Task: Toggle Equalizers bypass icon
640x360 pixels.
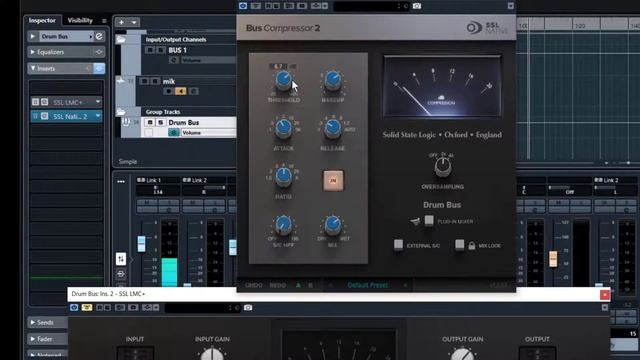Action: click(99, 52)
